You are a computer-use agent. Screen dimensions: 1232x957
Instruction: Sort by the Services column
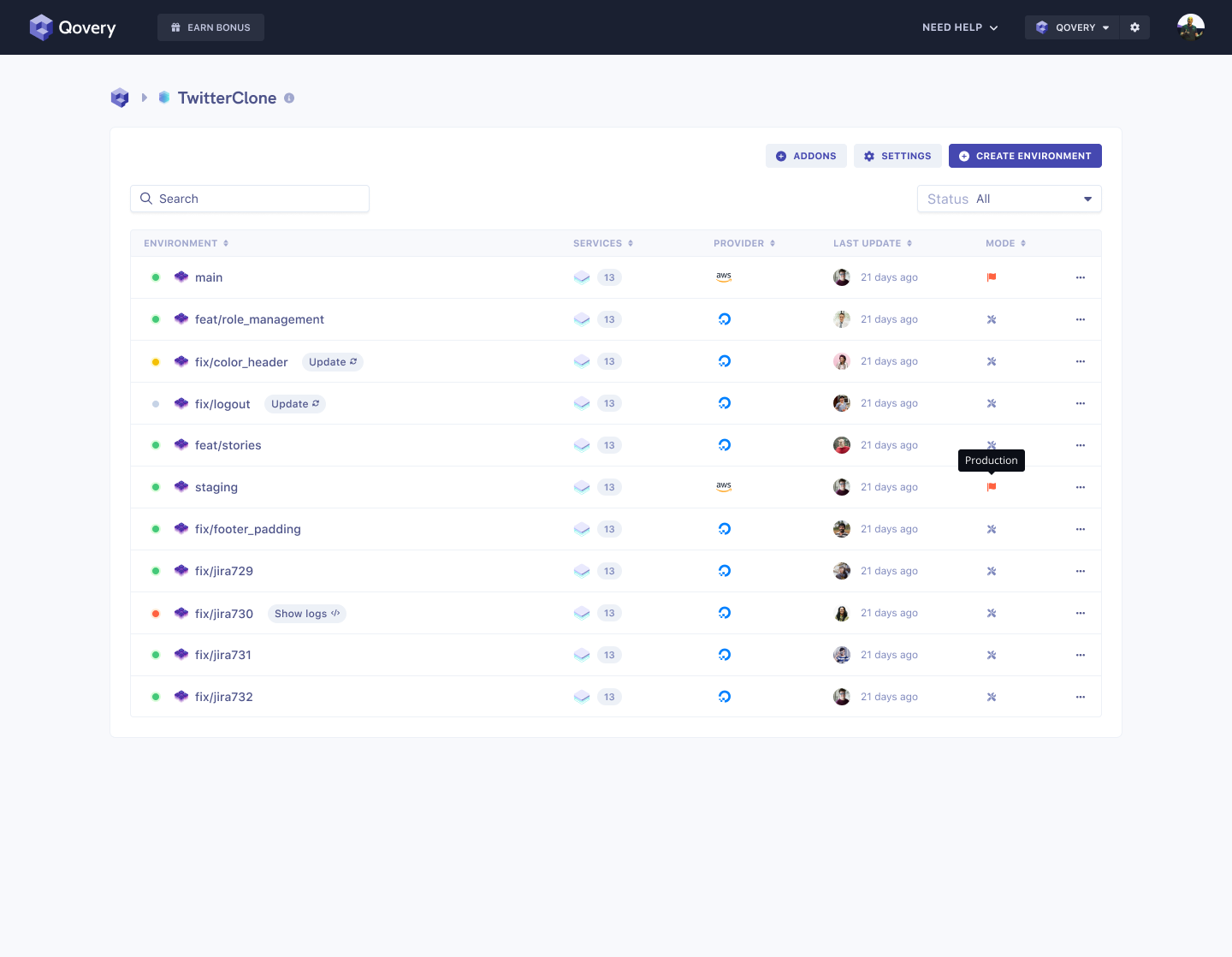point(603,243)
